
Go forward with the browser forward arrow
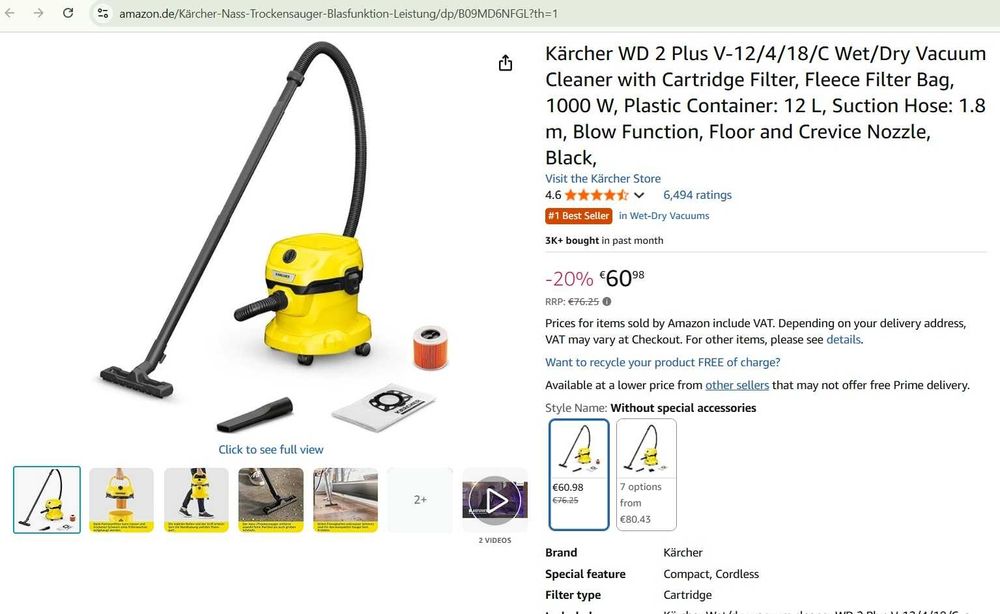tap(38, 13)
